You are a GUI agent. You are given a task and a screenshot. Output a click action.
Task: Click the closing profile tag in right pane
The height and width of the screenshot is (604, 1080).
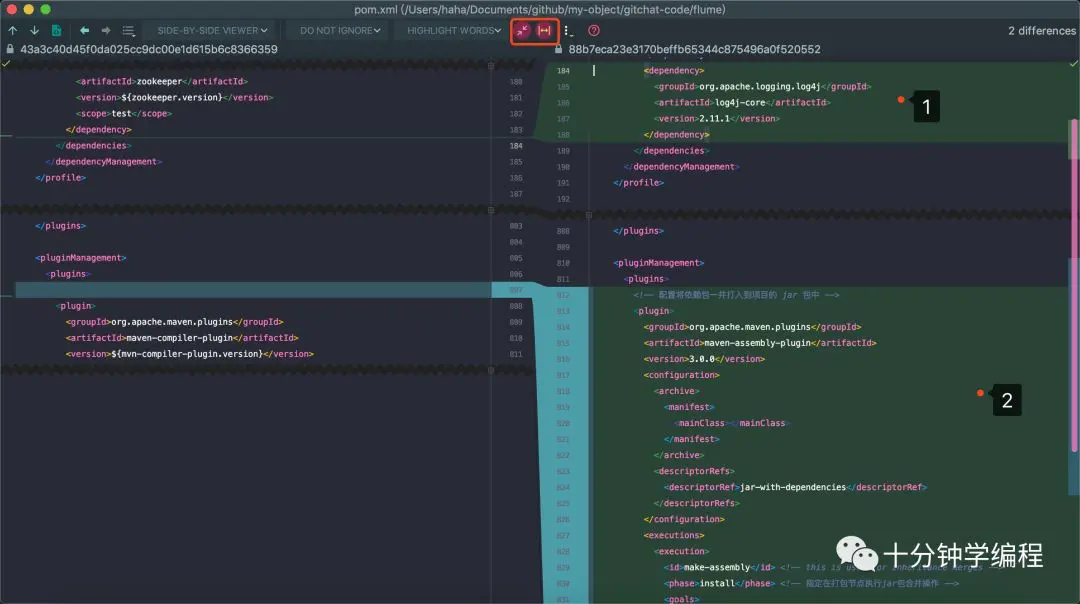coord(638,183)
